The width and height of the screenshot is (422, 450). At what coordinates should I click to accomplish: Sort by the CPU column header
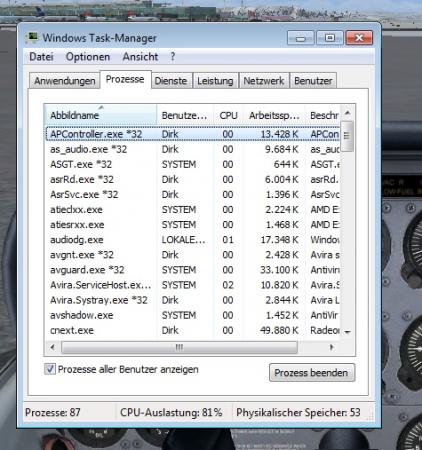(228, 115)
